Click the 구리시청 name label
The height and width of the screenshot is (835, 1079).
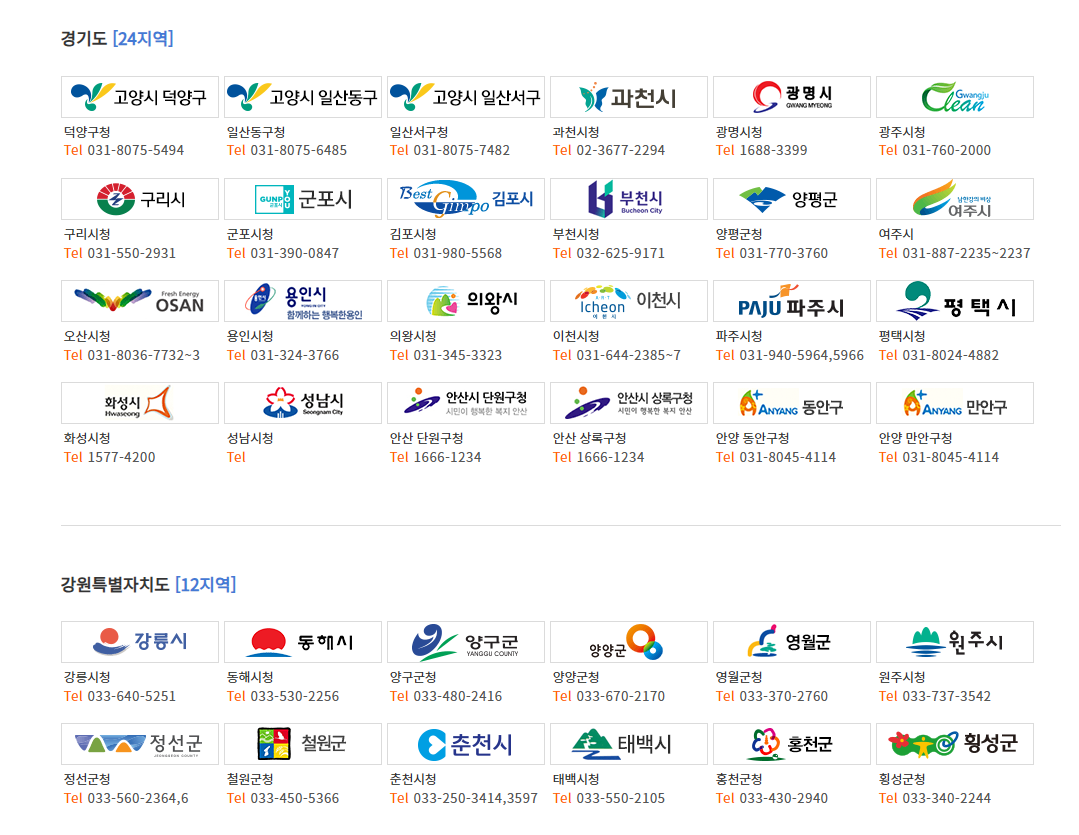click(87, 234)
